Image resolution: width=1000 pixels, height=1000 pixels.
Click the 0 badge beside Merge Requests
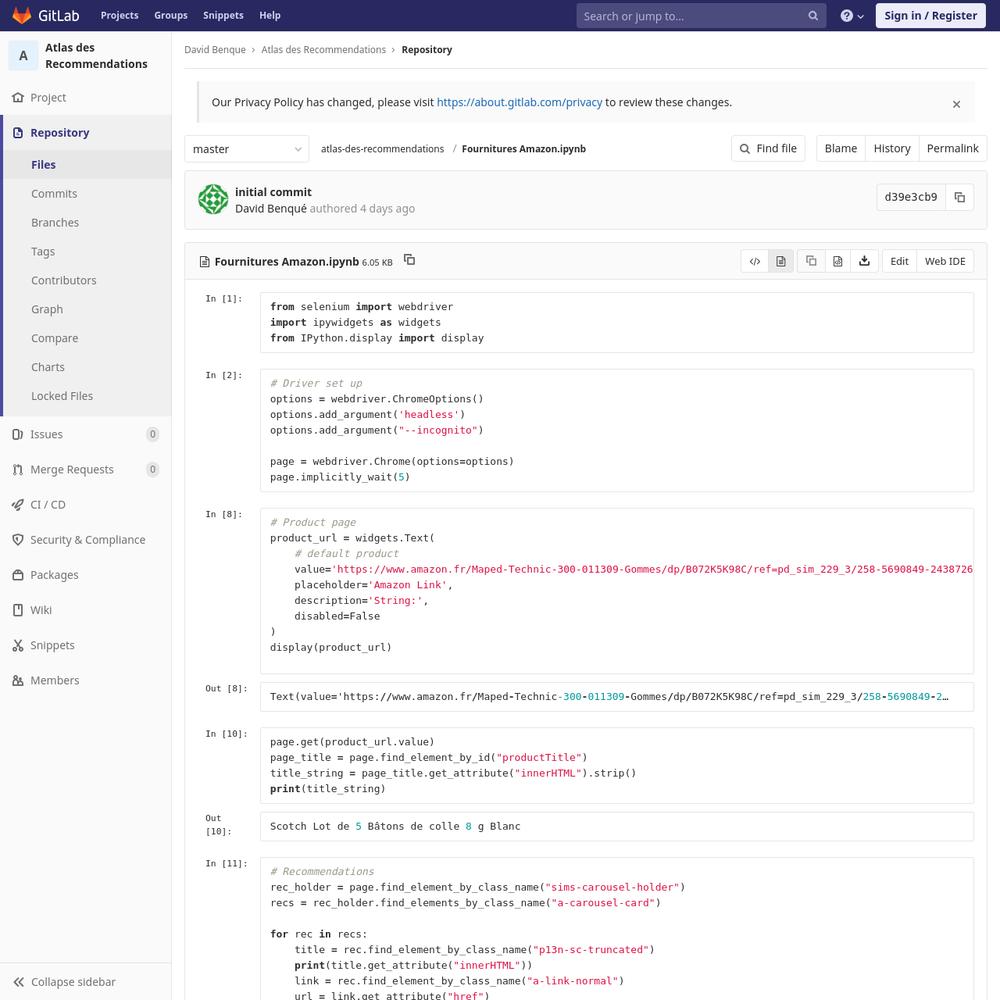[x=152, y=469]
